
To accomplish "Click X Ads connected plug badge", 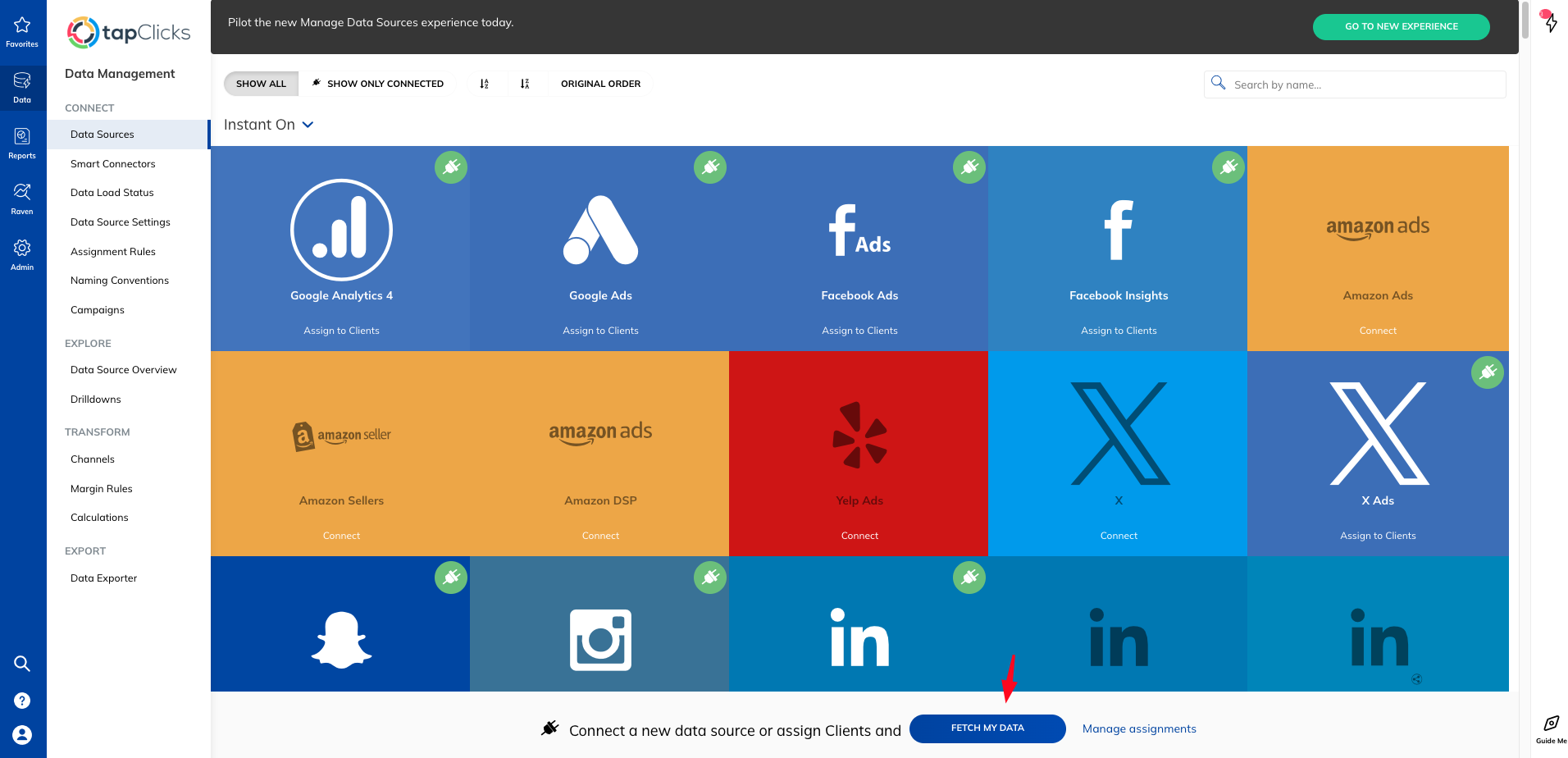I will pyautogui.click(x=1488, y=372).
